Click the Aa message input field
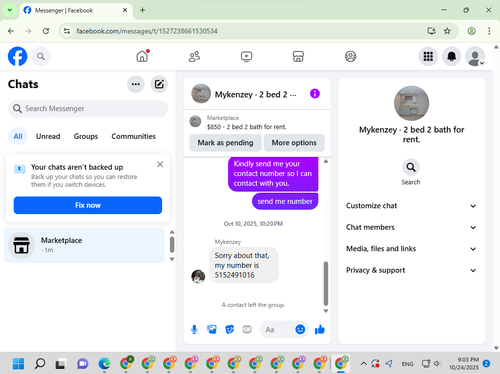This screenshot has width=500, height=374. coord(277,330)
